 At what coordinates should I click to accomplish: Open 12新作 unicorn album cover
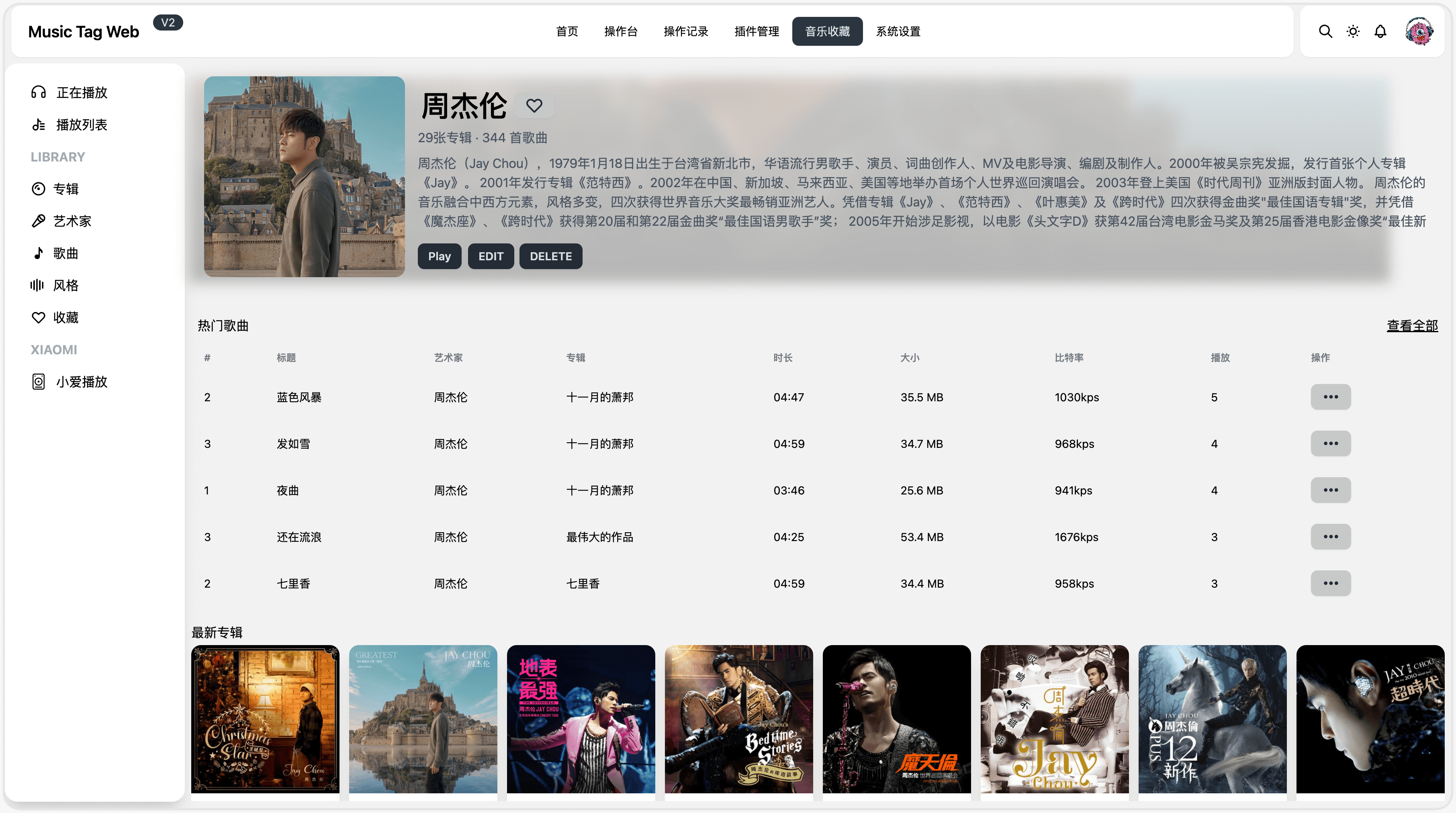[1213, 719]
